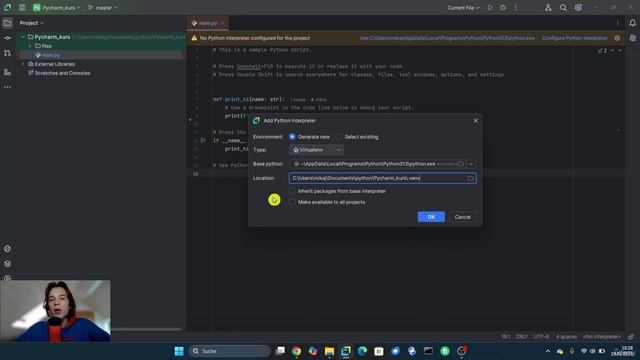This screenshot has height=360, width=640.
Task: Collapse the Pycharm_kurs root folder
Action: pos(23,37)
